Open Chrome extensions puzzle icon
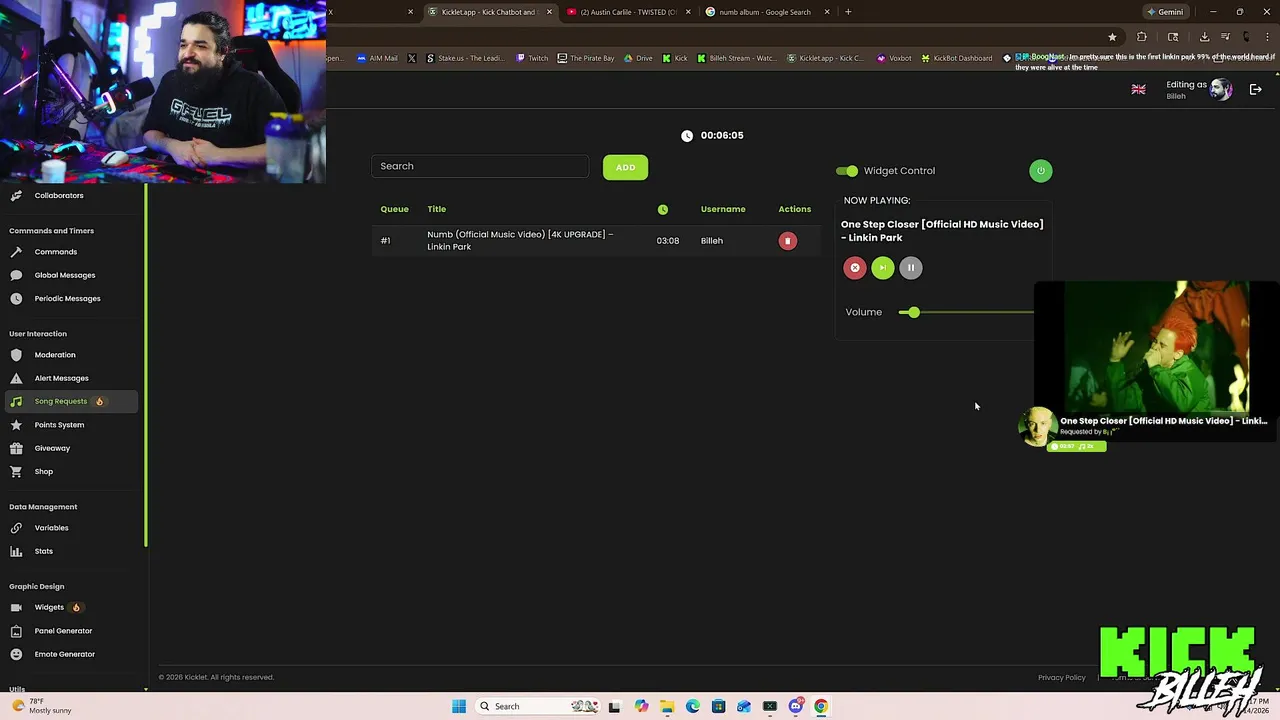The height and width of the screenshot is (720, 1280). [x=1142, y=37]
